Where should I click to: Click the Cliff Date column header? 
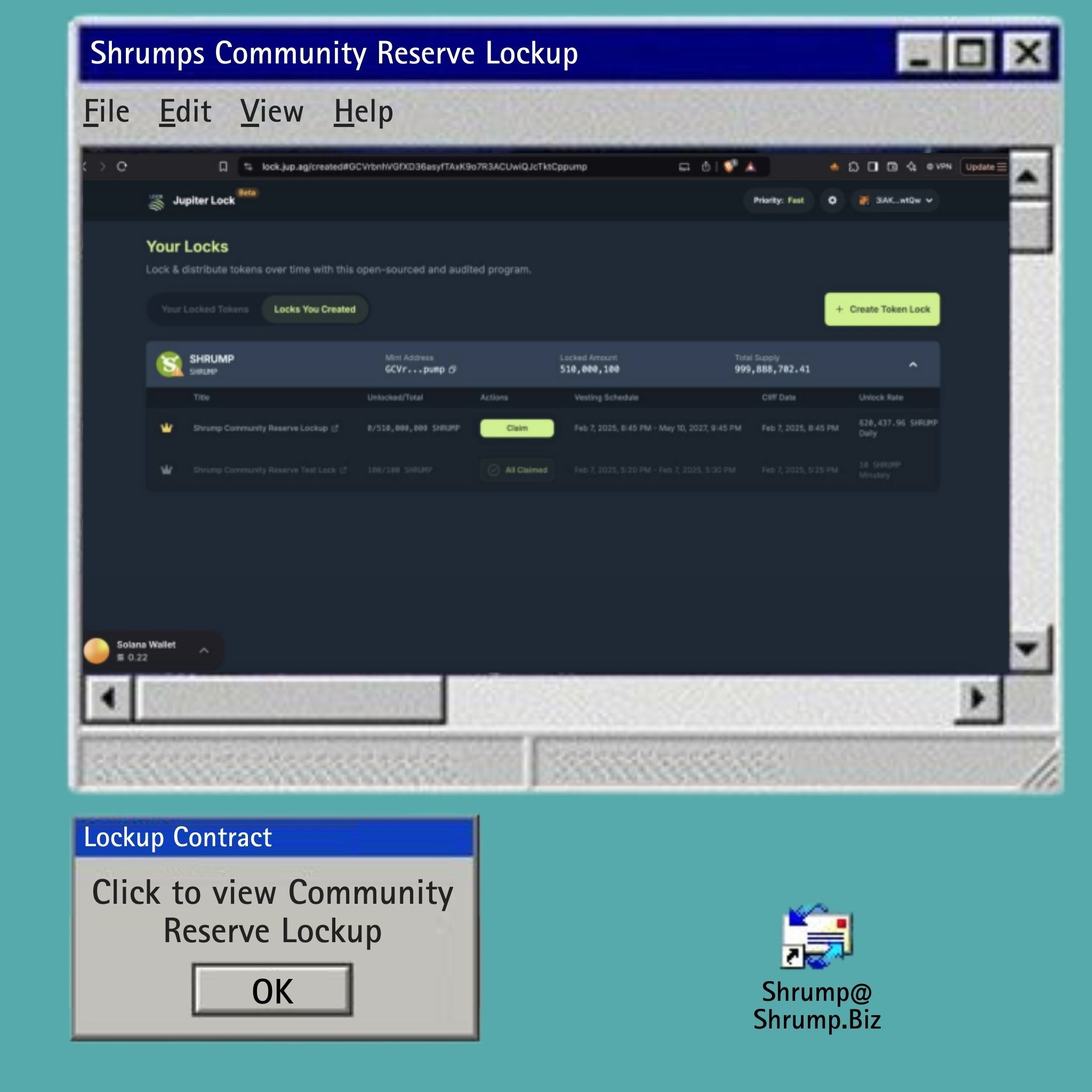click(779, 397)
